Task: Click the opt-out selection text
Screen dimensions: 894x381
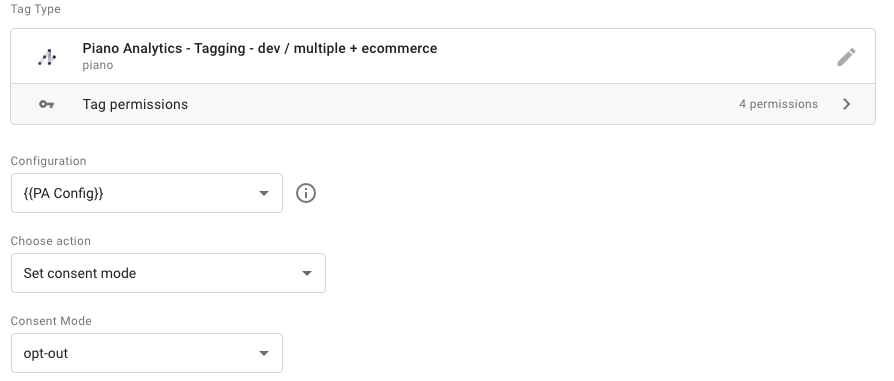Action: (46, 353)
